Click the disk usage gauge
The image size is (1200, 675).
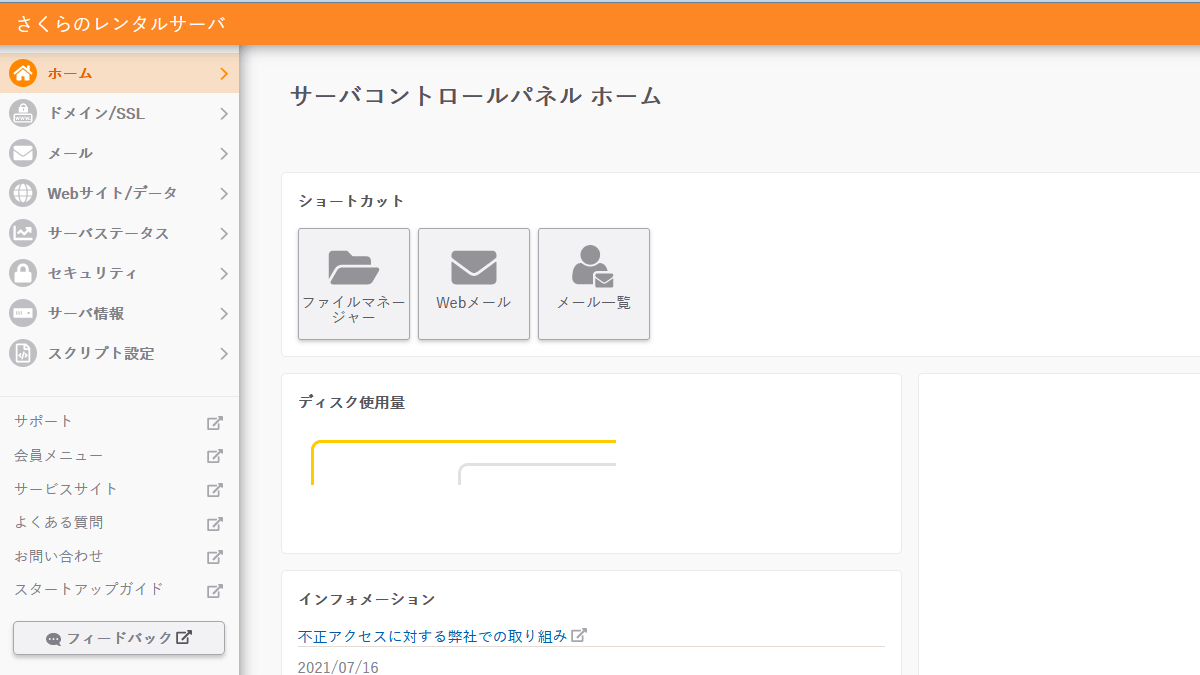465,462
